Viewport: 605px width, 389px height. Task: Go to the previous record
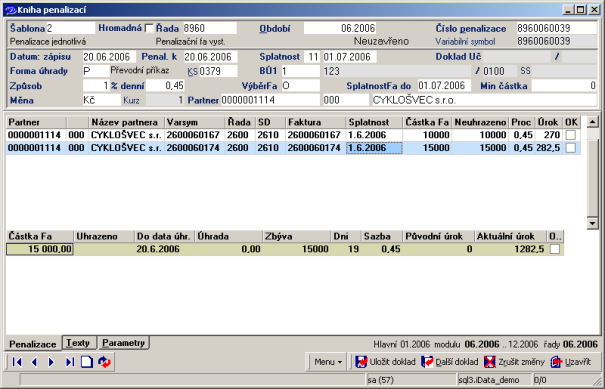[x=34, y=362]
